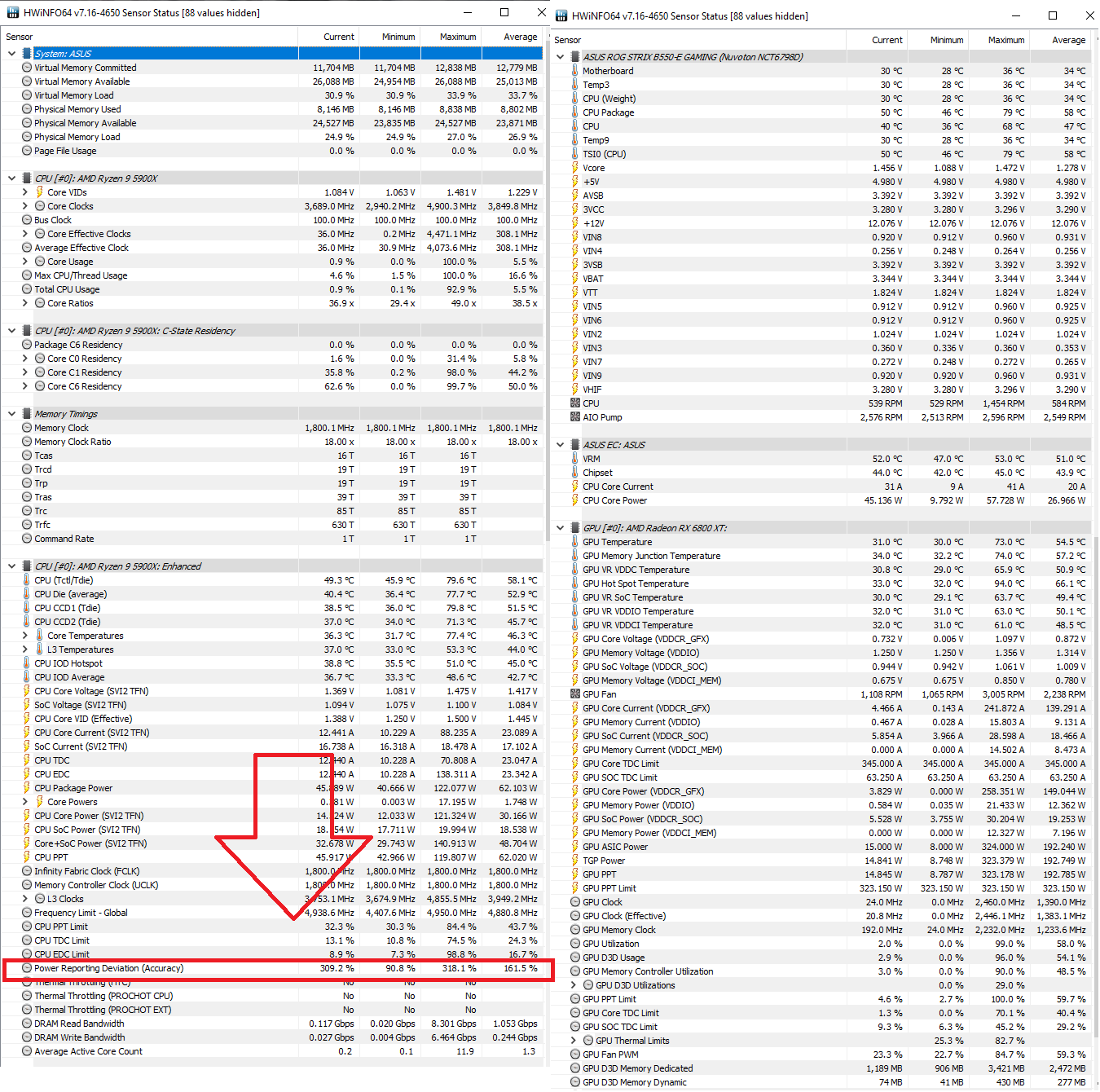Expand the L3 Clocks row
The width and height of the screenshot is (1100, 1092).
pos(24,899)
